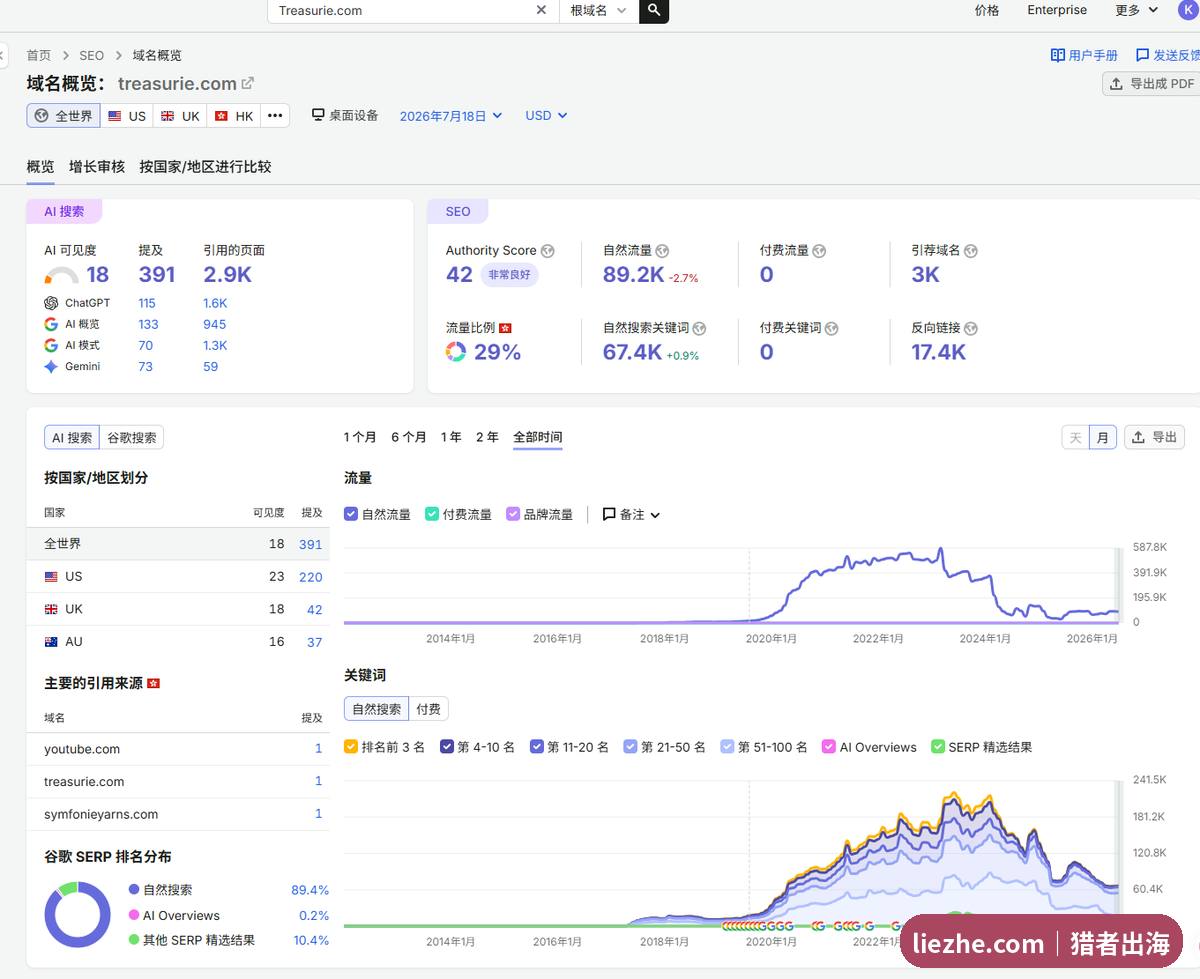This screenshot has height=979, width=1200.
Task: Open the 更多 menu dropdown
Action: pyautogui.click(x=1136, y=10)
